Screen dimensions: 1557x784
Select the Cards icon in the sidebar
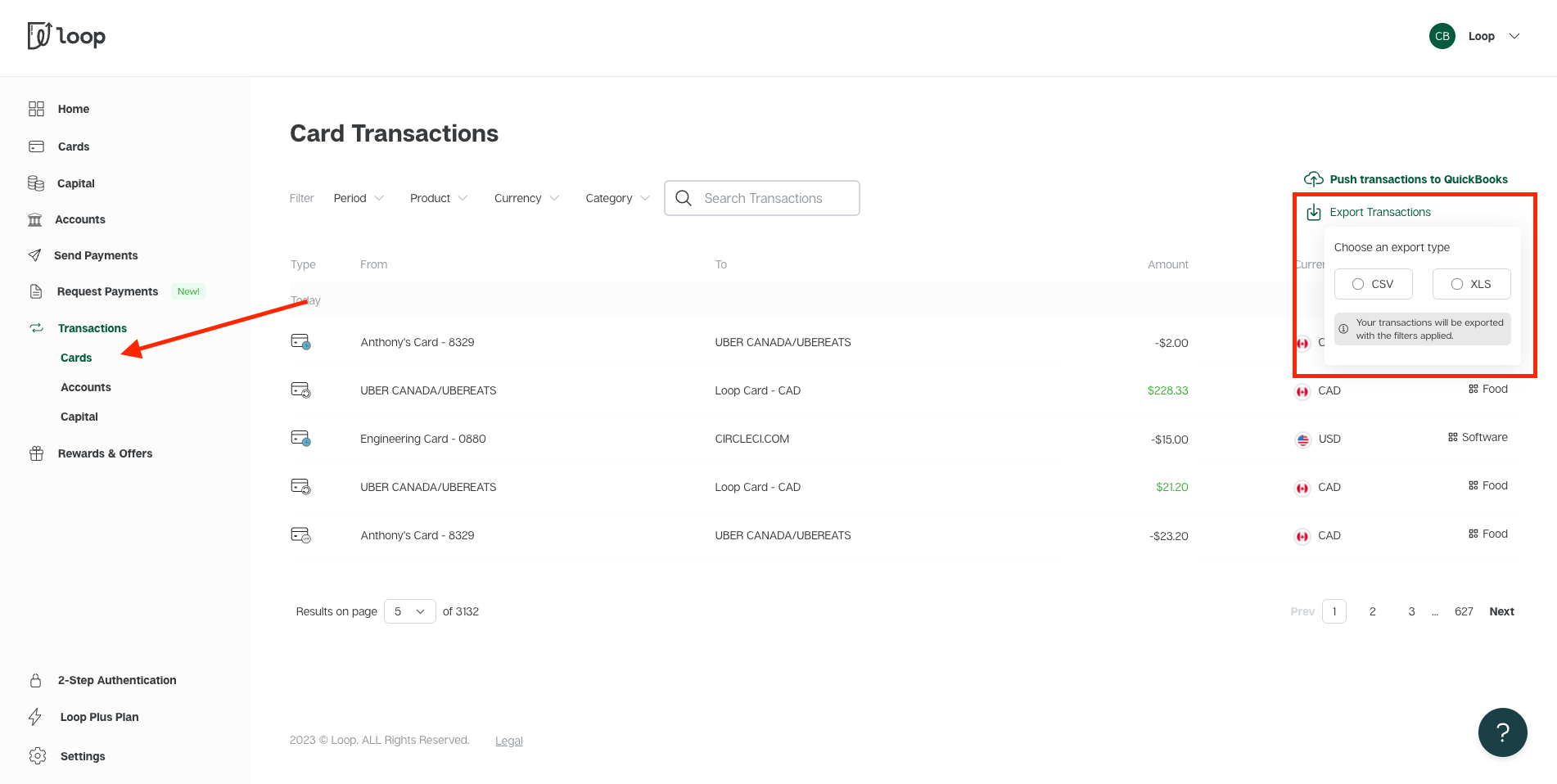pyautogui.click(x=36, y=146)
